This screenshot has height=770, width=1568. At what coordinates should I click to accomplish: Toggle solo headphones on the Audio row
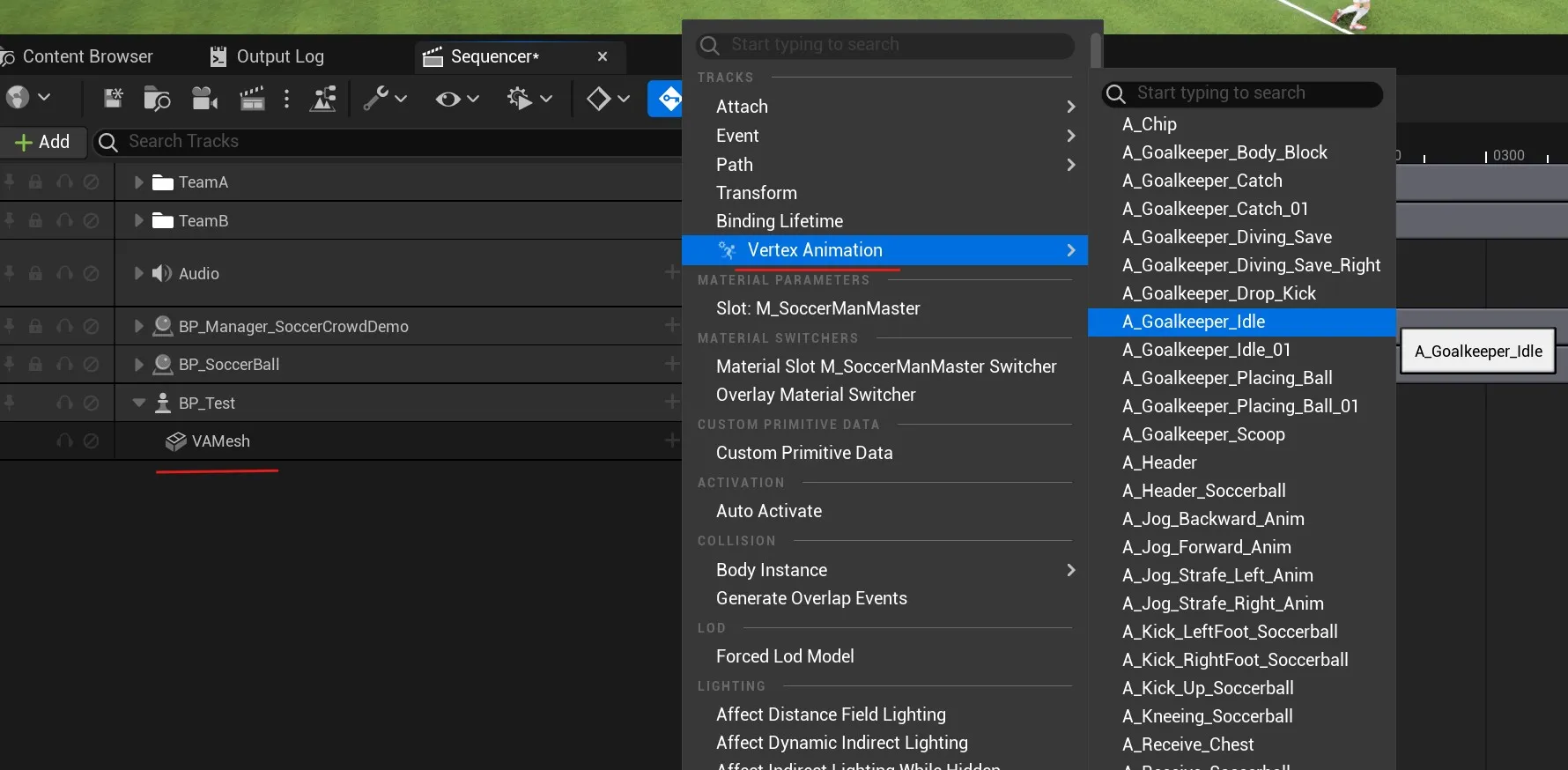[x=64, y=273]
